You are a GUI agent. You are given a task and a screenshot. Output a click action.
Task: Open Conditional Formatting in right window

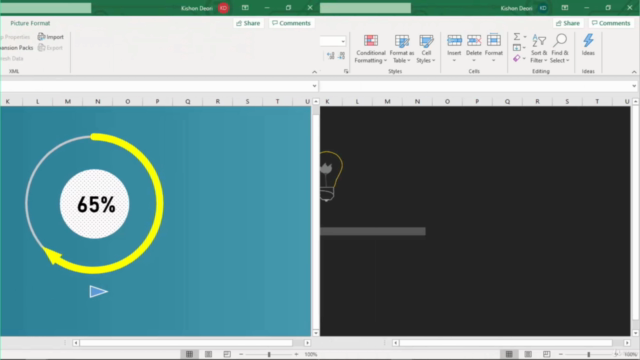371,49
